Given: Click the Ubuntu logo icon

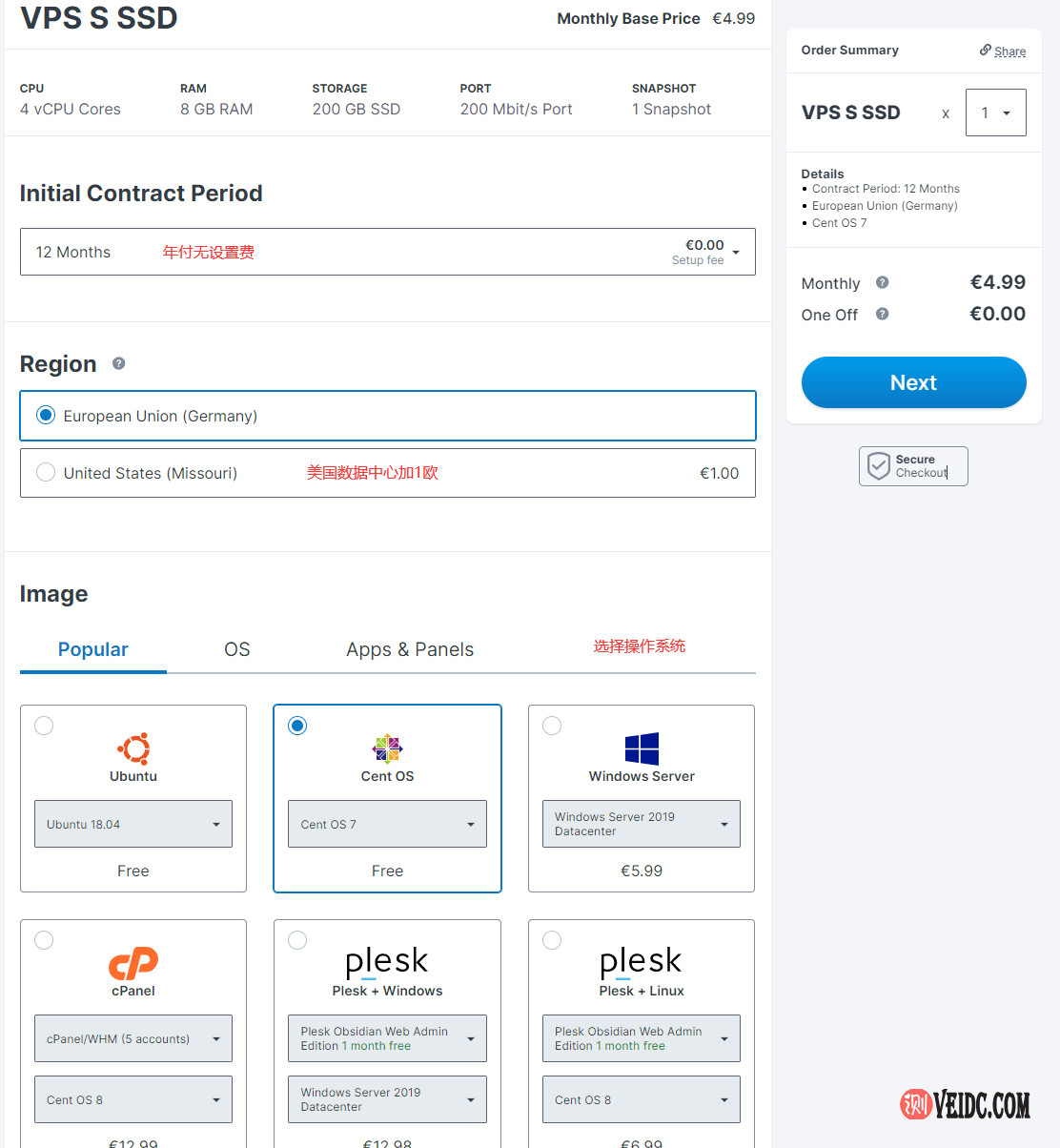Looking at the screenshot, I should click(133, 749).
